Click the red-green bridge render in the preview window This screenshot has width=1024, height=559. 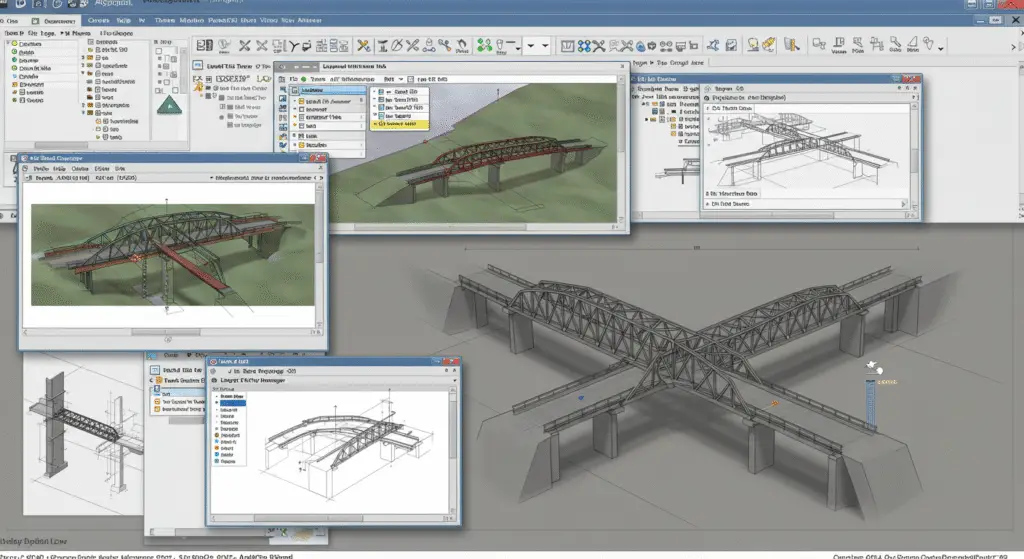pos(172,255)
